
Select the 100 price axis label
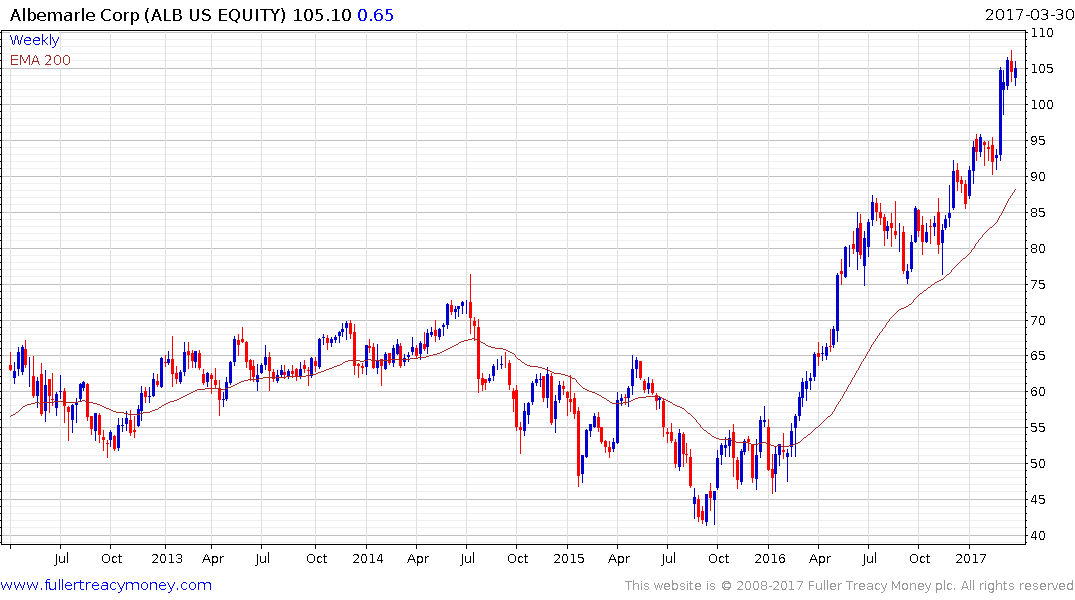click(1042, 105)
